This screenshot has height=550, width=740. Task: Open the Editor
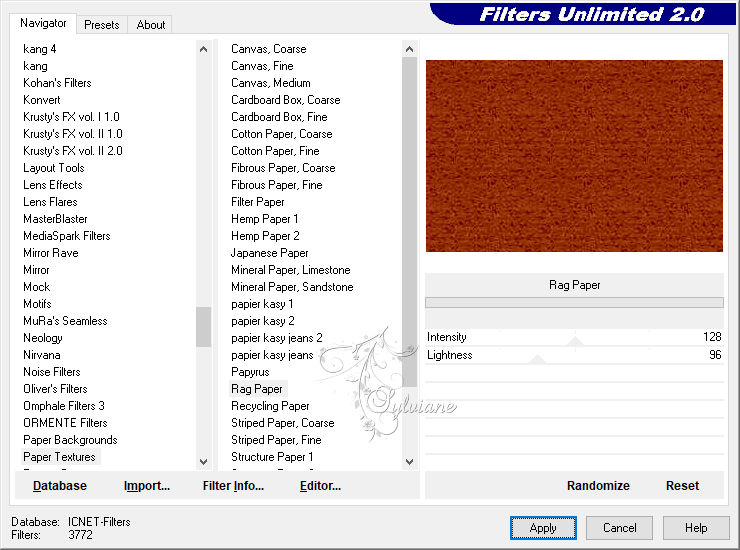(x=320, y=486)
